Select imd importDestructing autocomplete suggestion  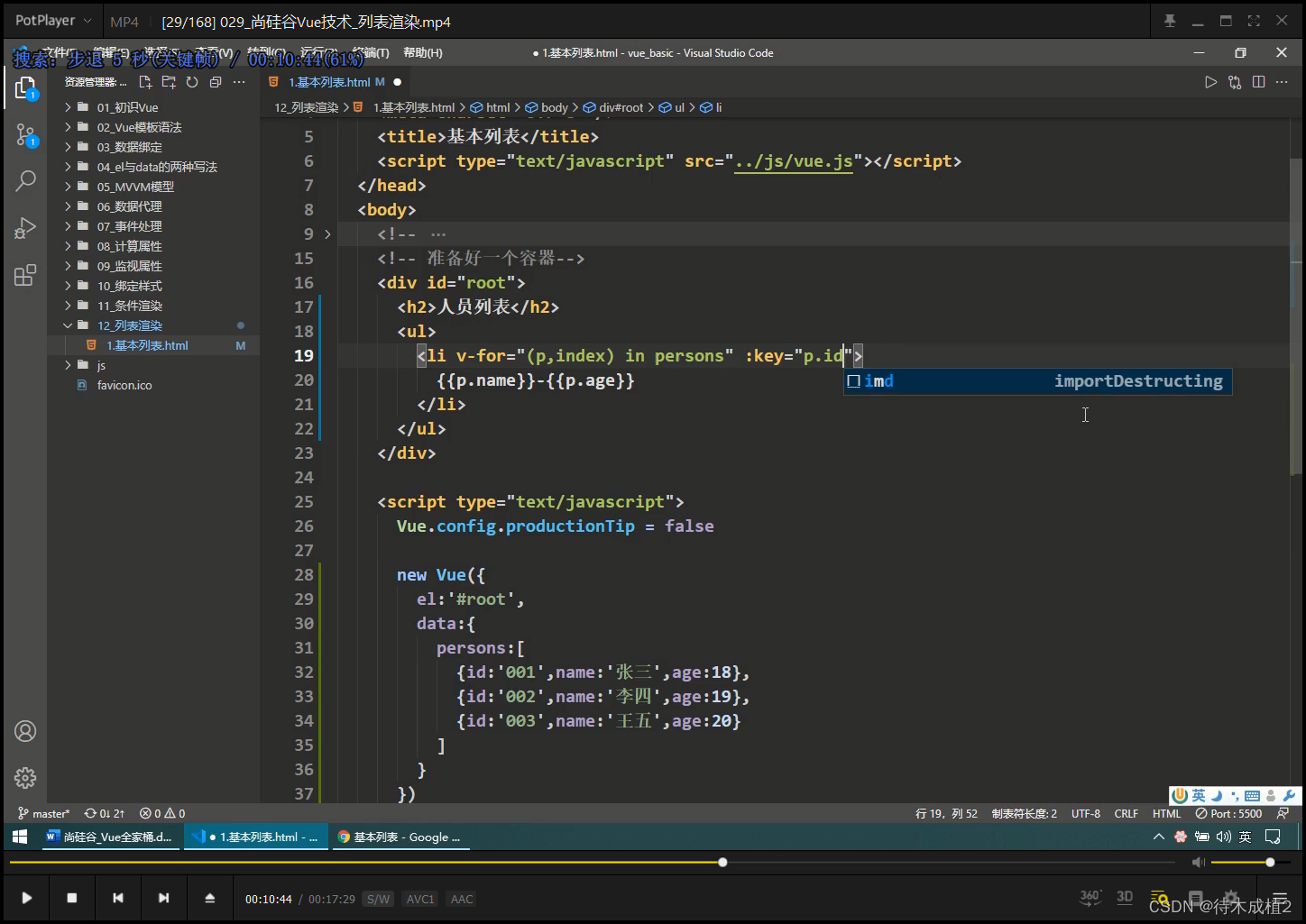1037,381
